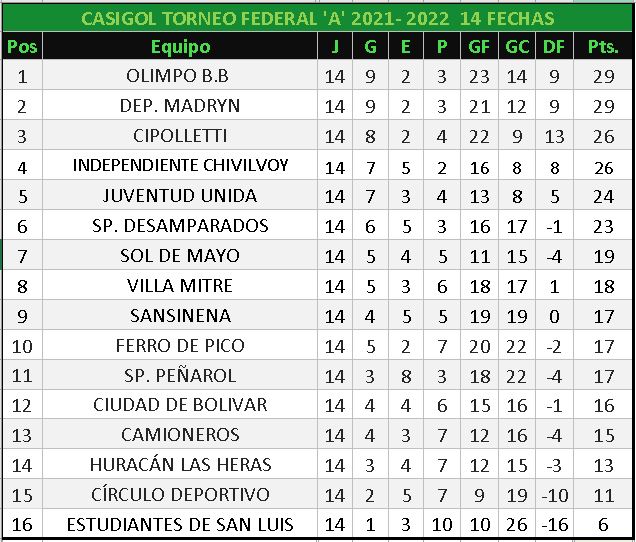
Task: Click the HURACÁN LAS HERAS cell
Action: pyautogui.click(x=180, y=465)
